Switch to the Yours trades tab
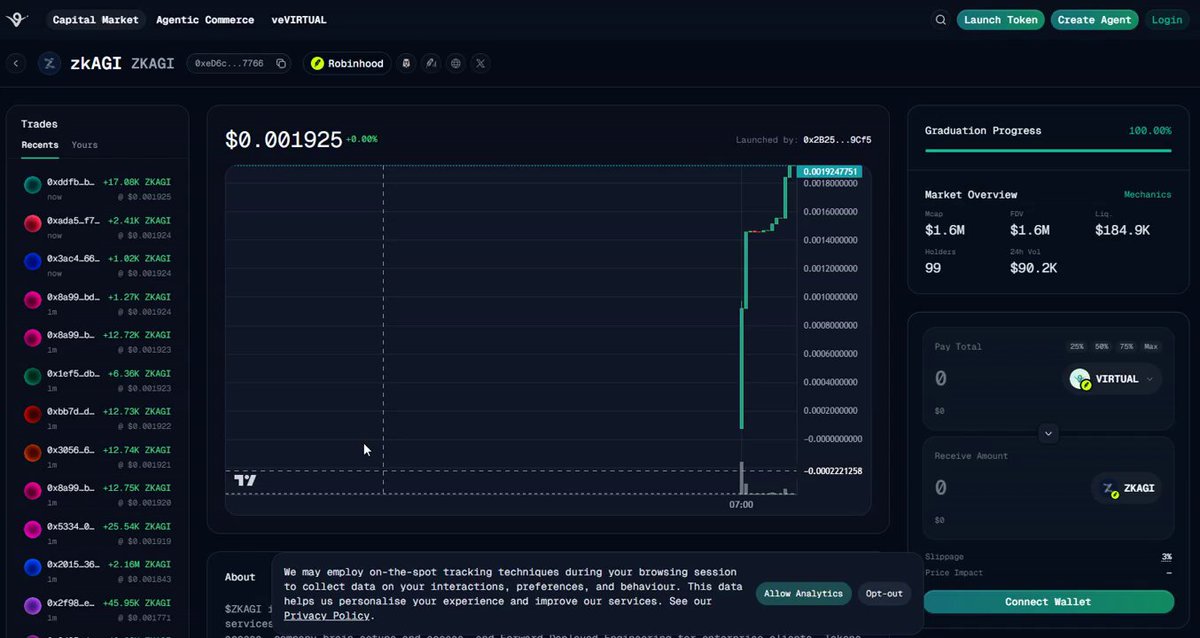 (85, 145)
